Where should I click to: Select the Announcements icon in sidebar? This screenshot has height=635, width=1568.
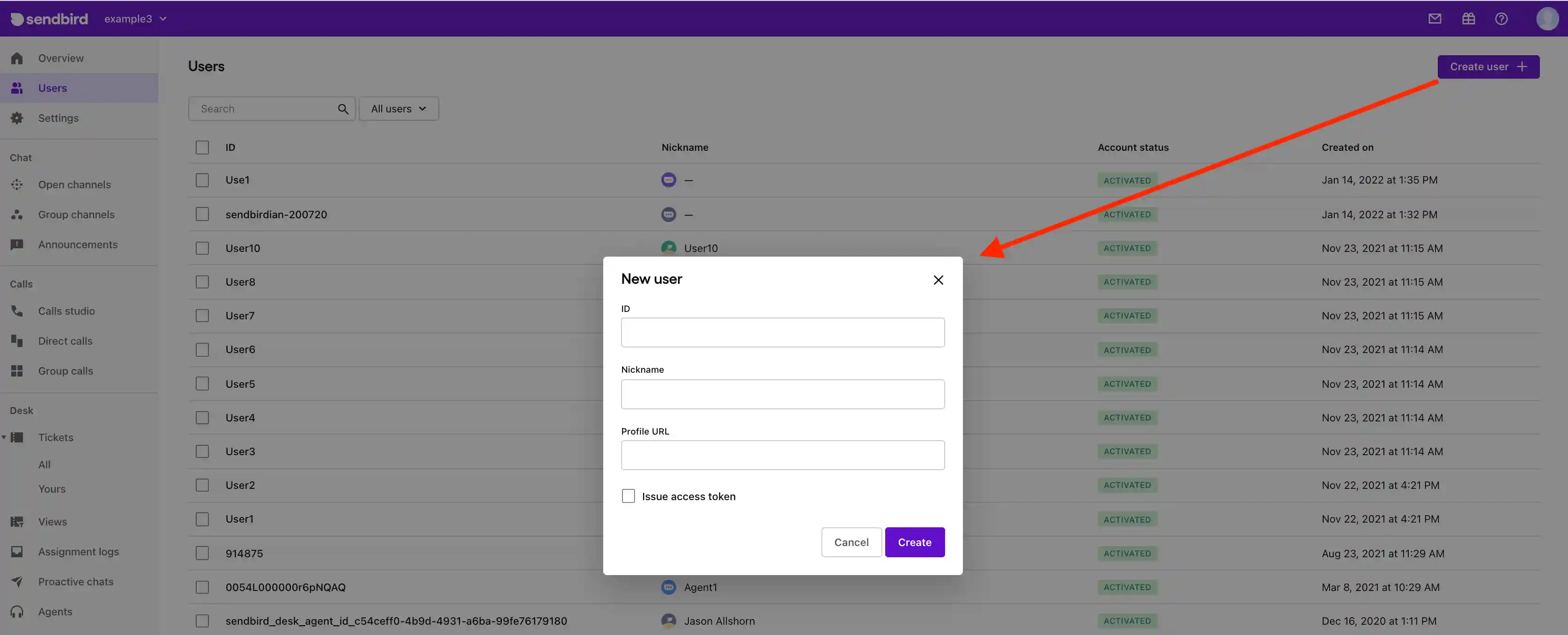tap(16, 244)
